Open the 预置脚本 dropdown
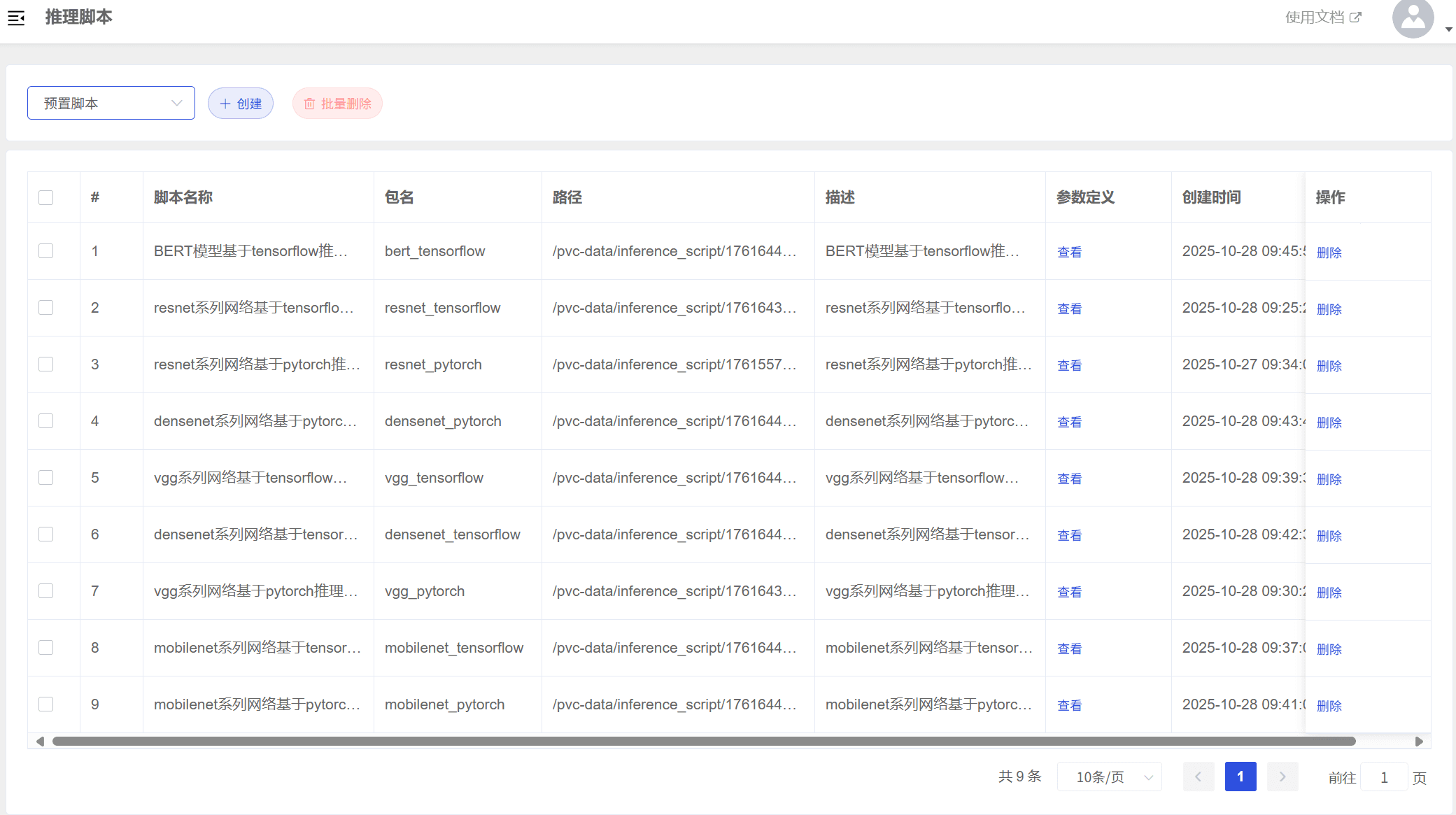Screen dimensions: 1456x815 111,104
